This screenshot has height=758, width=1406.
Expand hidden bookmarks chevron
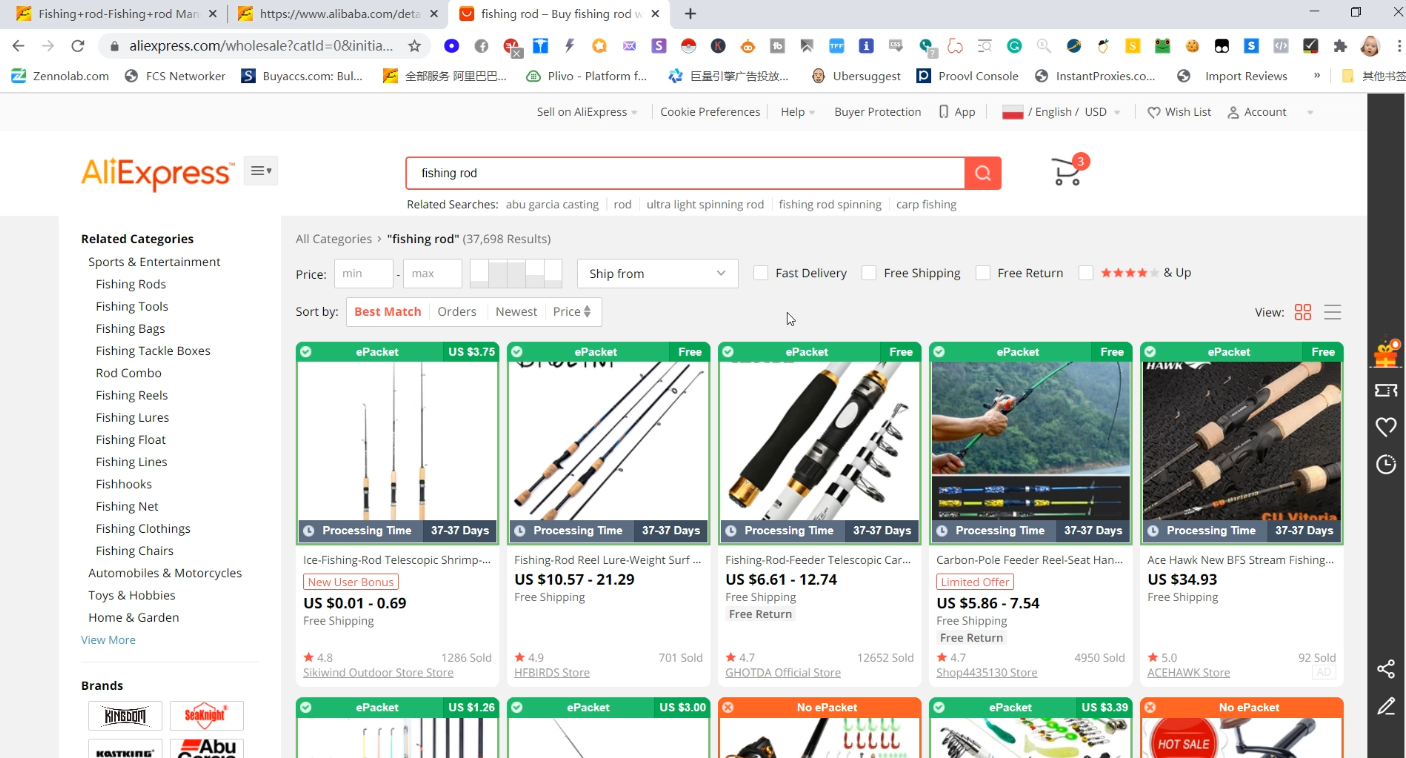pyautogui.click(x=1316, y=76)
